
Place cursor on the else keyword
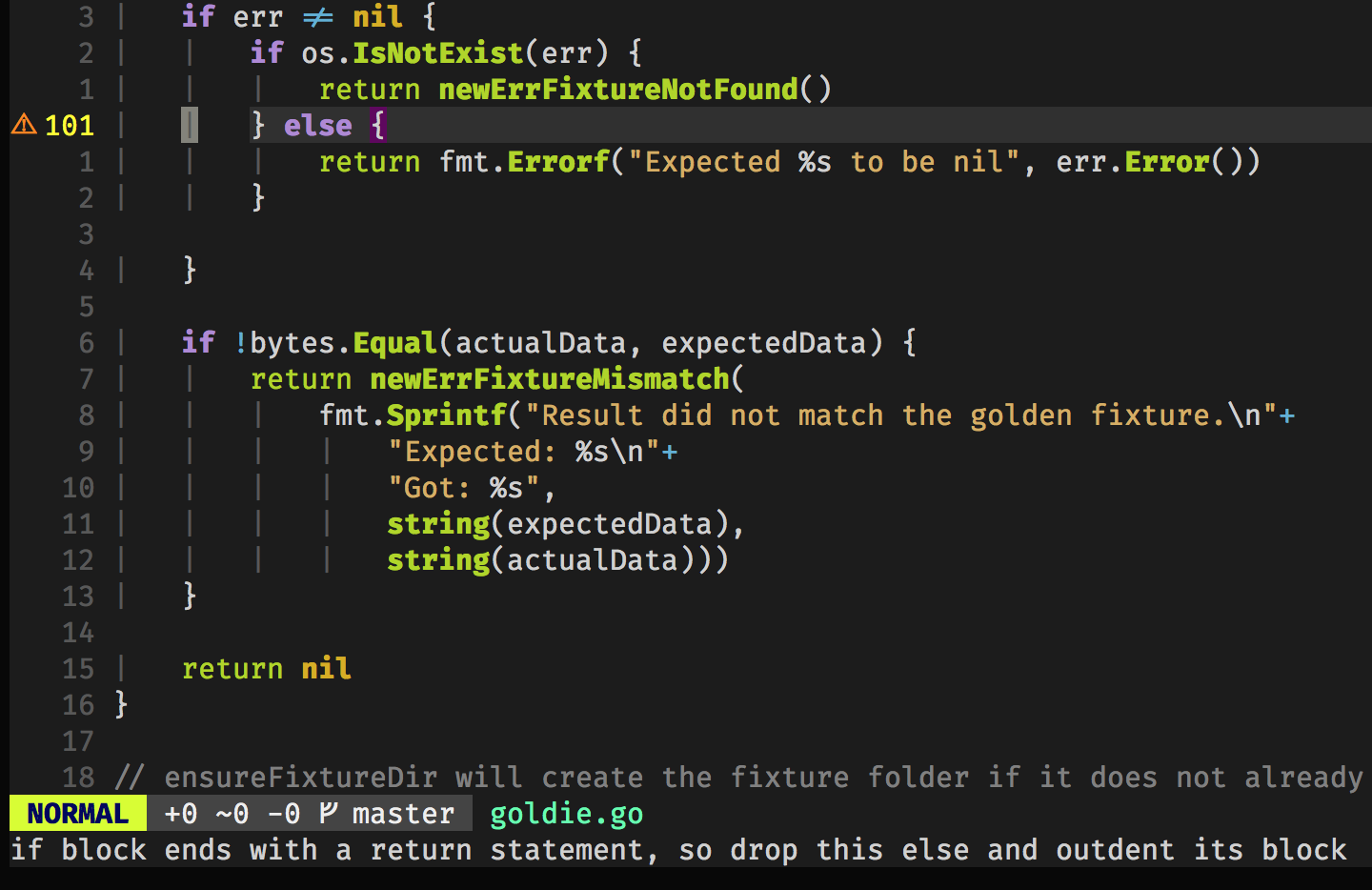coord(317,125)
